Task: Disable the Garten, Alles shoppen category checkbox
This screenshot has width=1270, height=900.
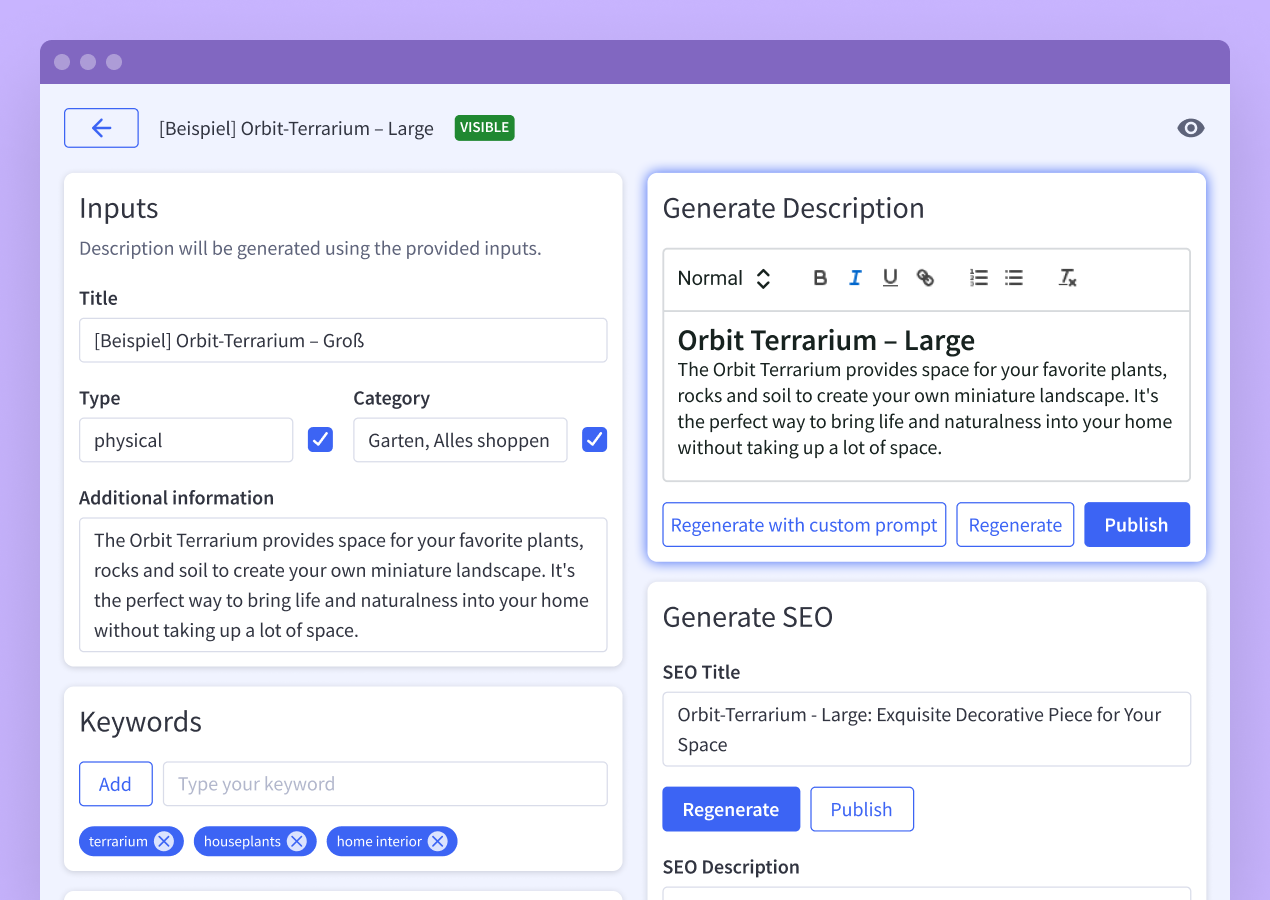Action: [594, 440]
